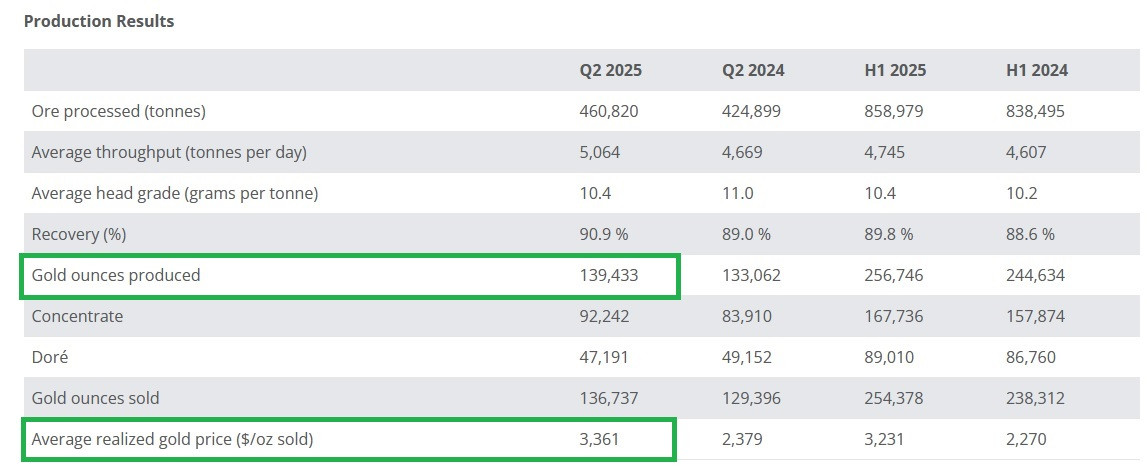
Task: Click the 460,820 ore processed value
Action: pyautogui.click(x=609, y=111)
